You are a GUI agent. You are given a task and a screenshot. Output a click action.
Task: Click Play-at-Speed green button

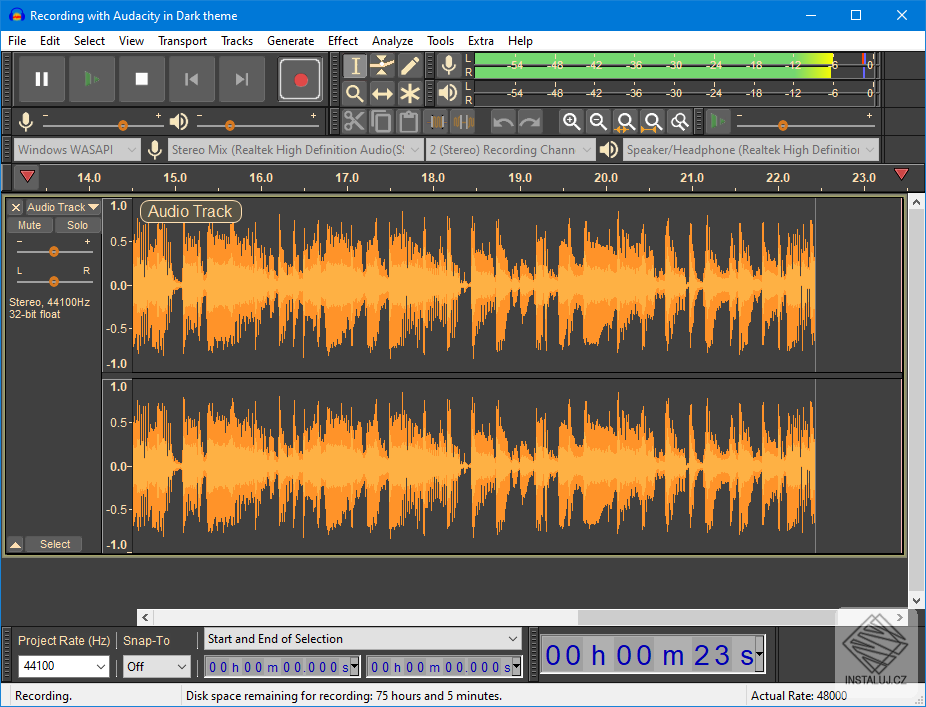point(719,122)
